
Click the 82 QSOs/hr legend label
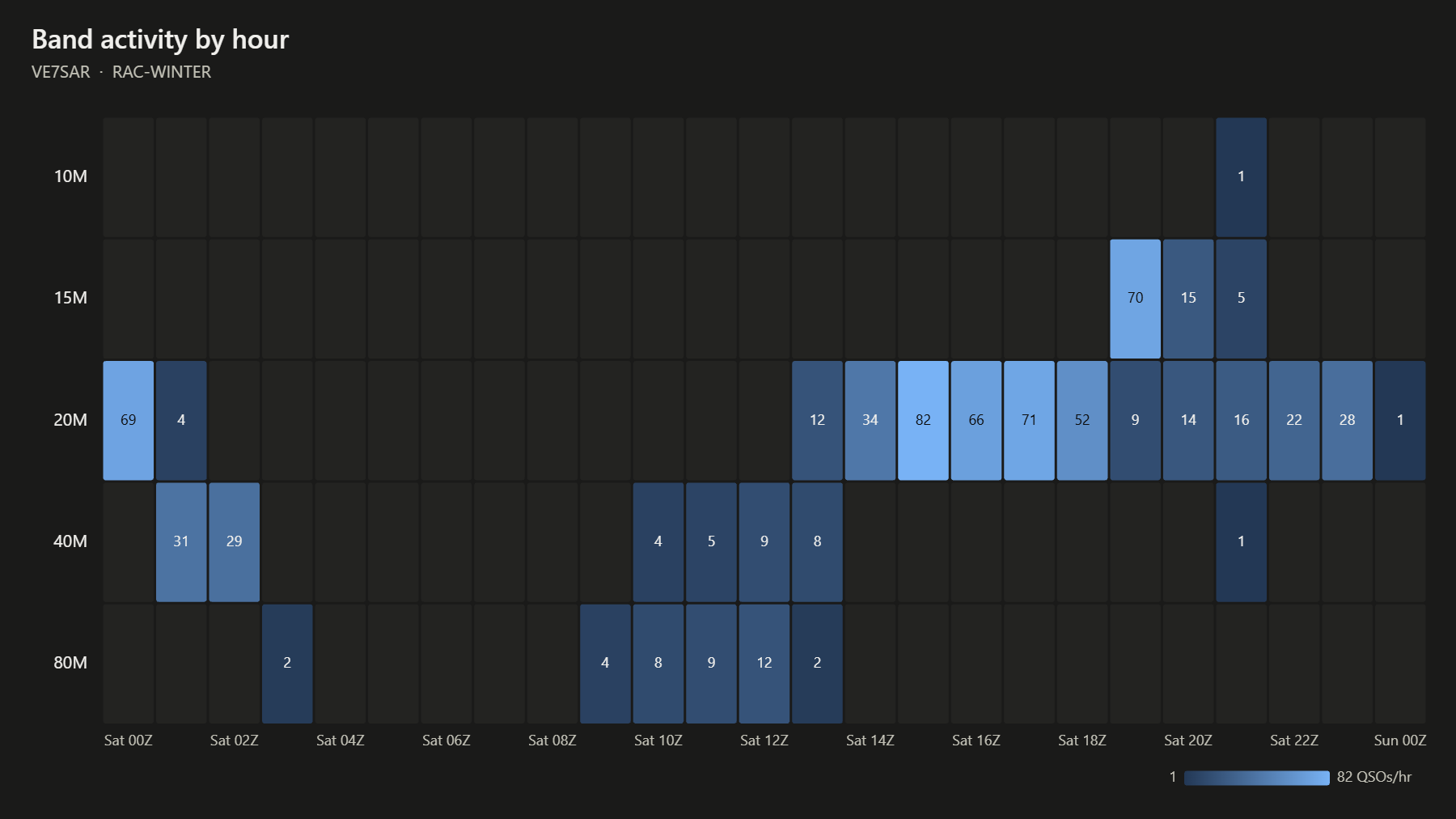(1374, 777)
